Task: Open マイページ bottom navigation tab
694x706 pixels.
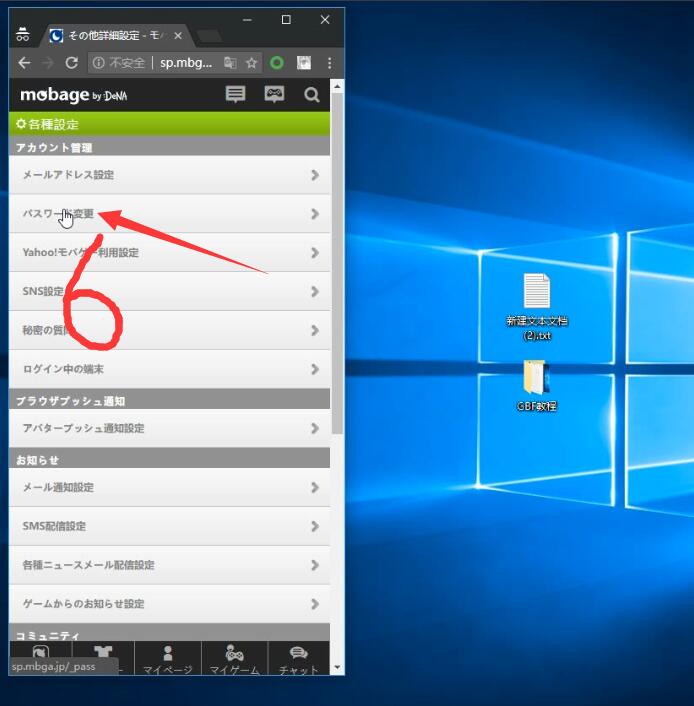Action: click(x=168, y=659)
